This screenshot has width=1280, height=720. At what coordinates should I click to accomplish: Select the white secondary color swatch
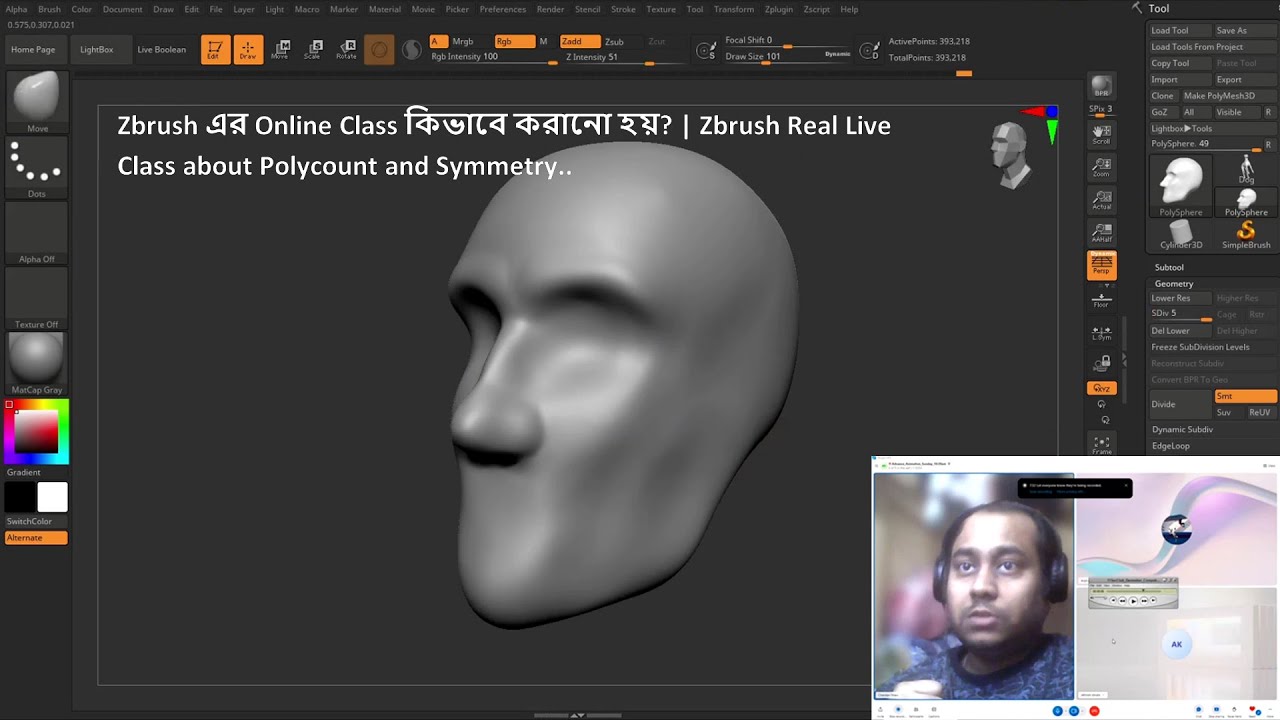coord(52,497)
